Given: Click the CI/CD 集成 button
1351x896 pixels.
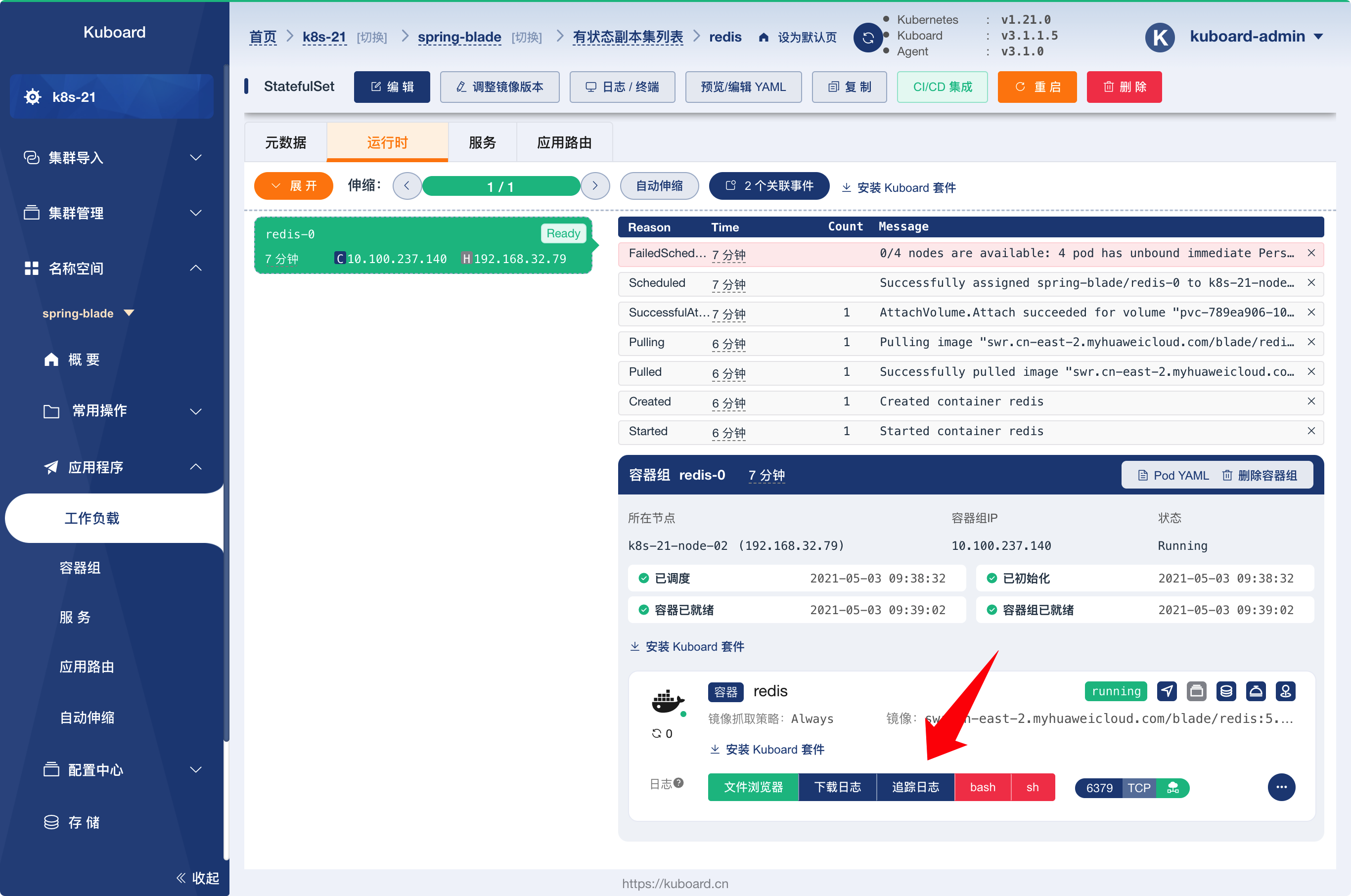Looking at the screenshot, I should [943, 87].
